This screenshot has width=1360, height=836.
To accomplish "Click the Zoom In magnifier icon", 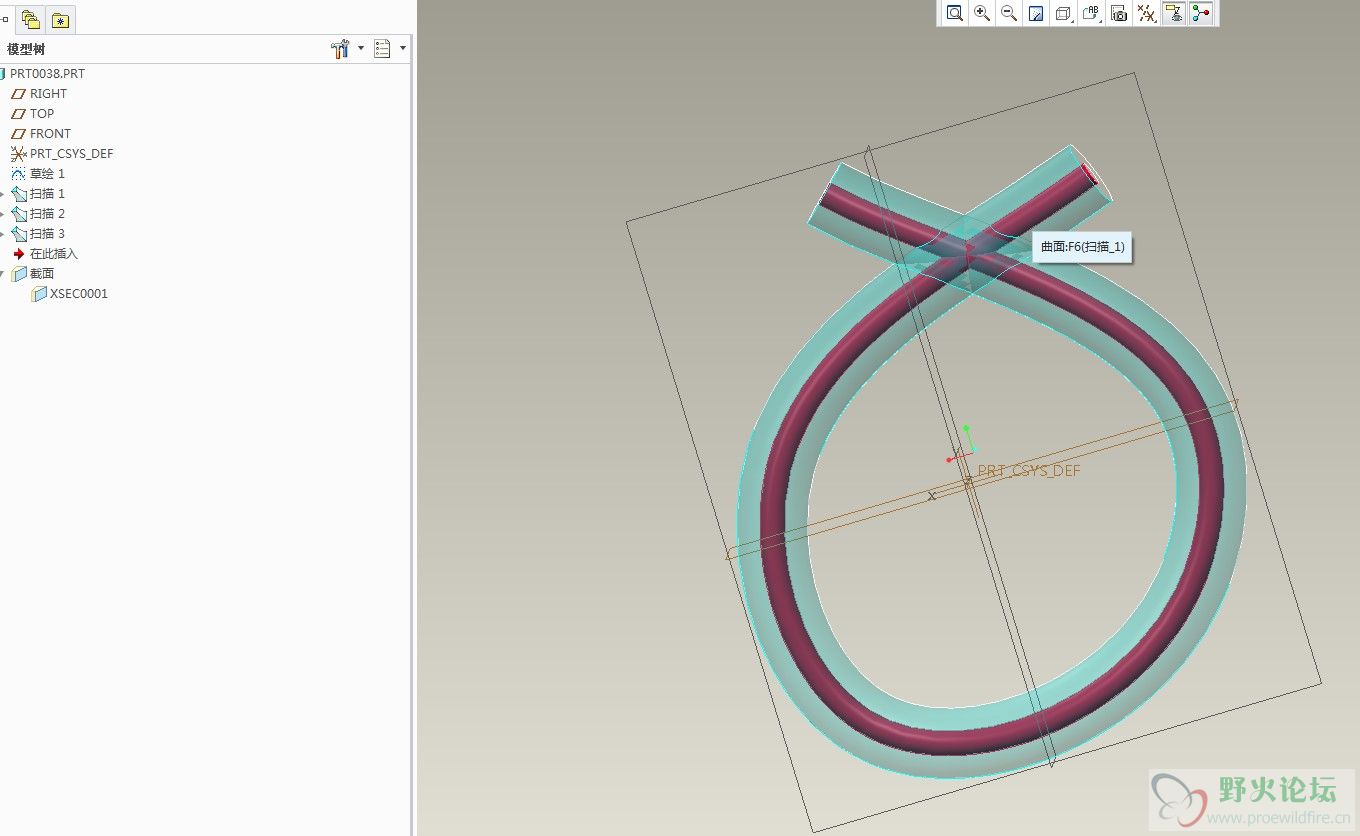I will 982,13.
